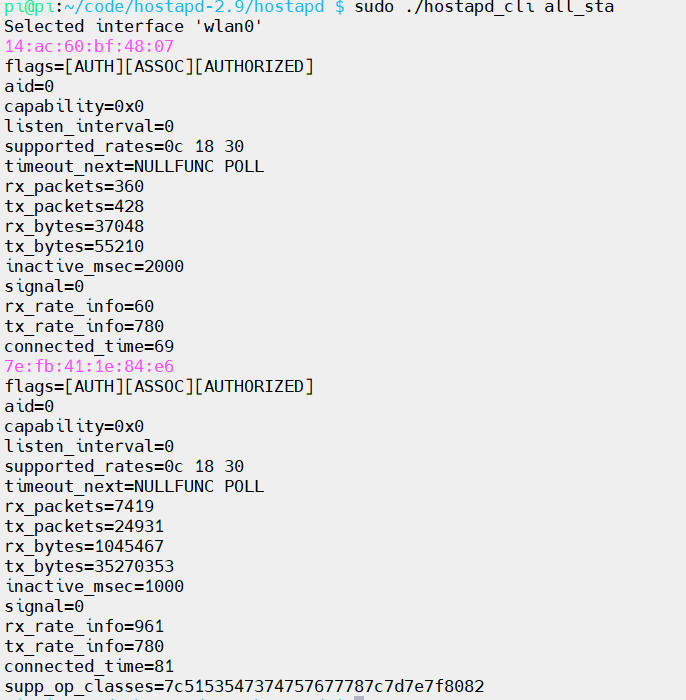Click the MAC address 7e:fb:41:1e:84:e6
686x700 pixels.
[89, 366]
